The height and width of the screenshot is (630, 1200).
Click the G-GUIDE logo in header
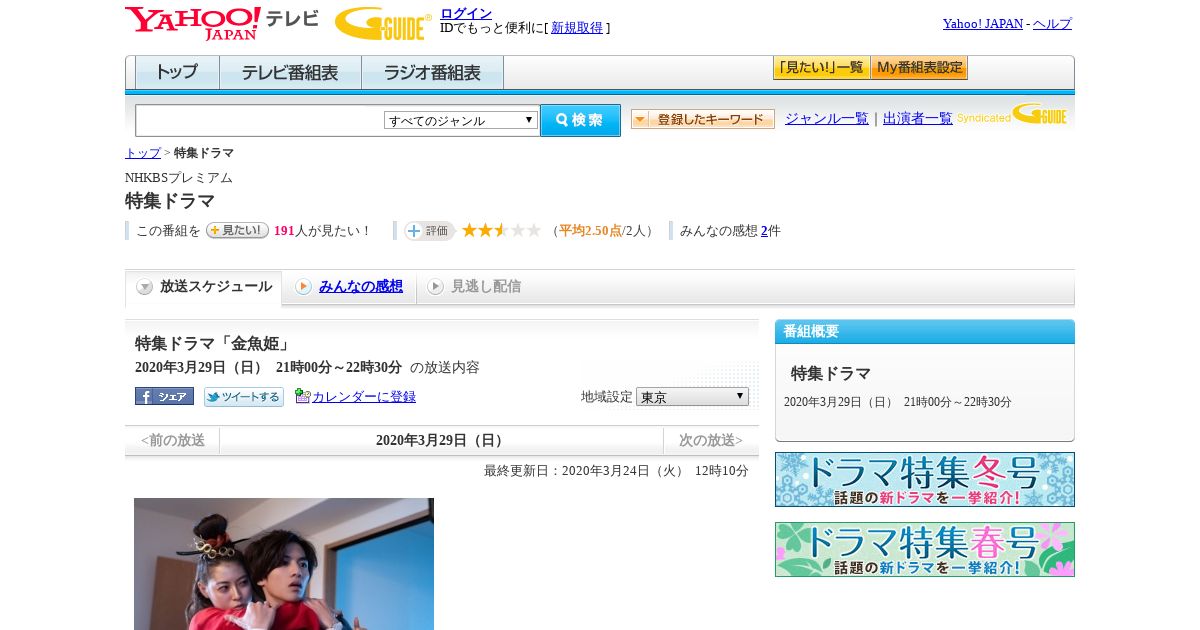coord(383,23)
